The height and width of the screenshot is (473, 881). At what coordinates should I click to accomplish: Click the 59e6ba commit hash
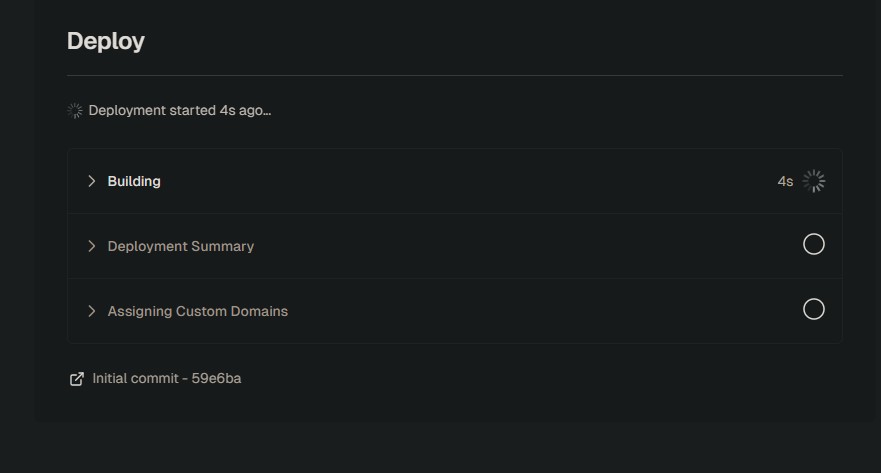tap(217, 379)
